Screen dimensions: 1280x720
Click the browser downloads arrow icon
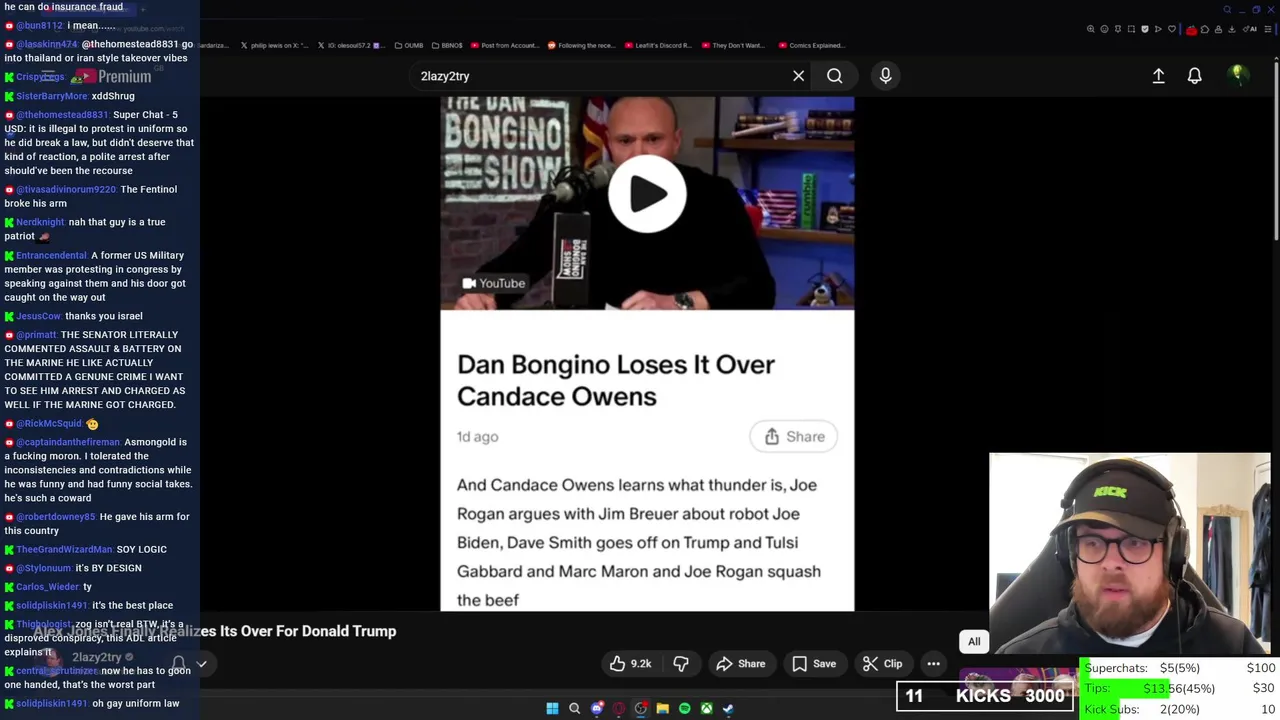click(x=1231, y=29)
